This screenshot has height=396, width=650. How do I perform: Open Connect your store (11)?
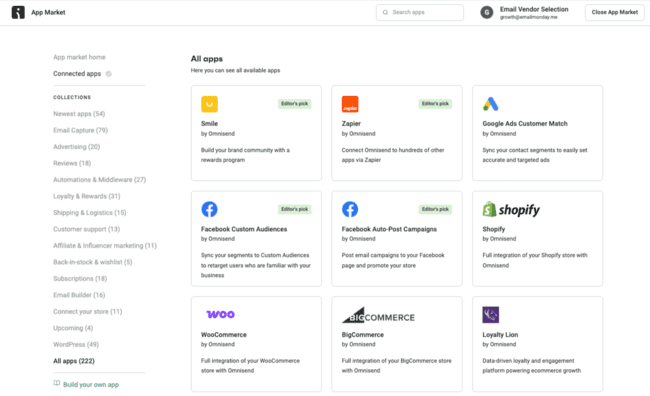click(x=87, y=311)
